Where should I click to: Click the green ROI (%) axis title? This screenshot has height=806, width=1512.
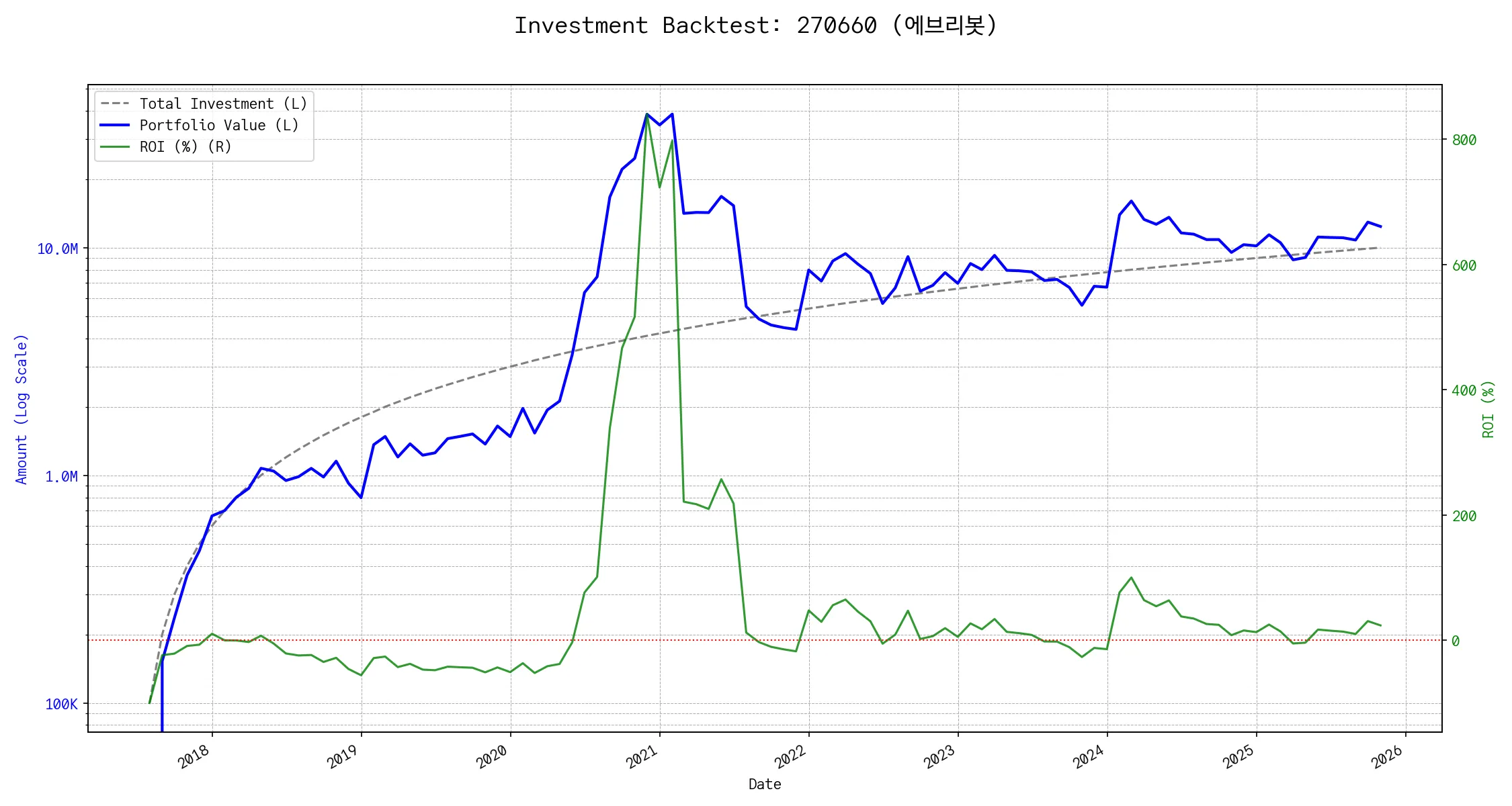click(x=1488, y=409)
